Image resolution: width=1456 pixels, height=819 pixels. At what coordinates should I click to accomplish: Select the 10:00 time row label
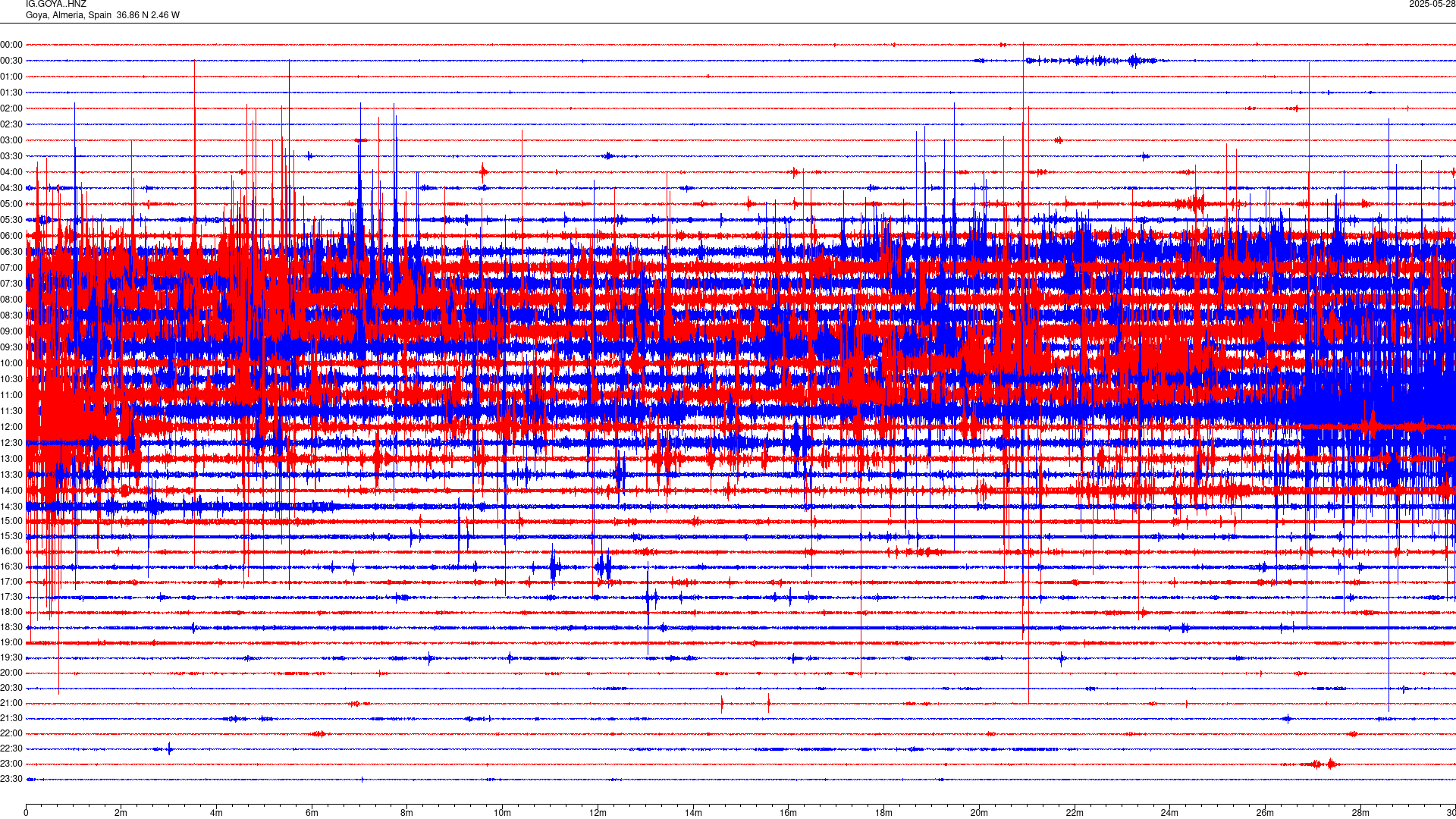[x=11, y=363]
